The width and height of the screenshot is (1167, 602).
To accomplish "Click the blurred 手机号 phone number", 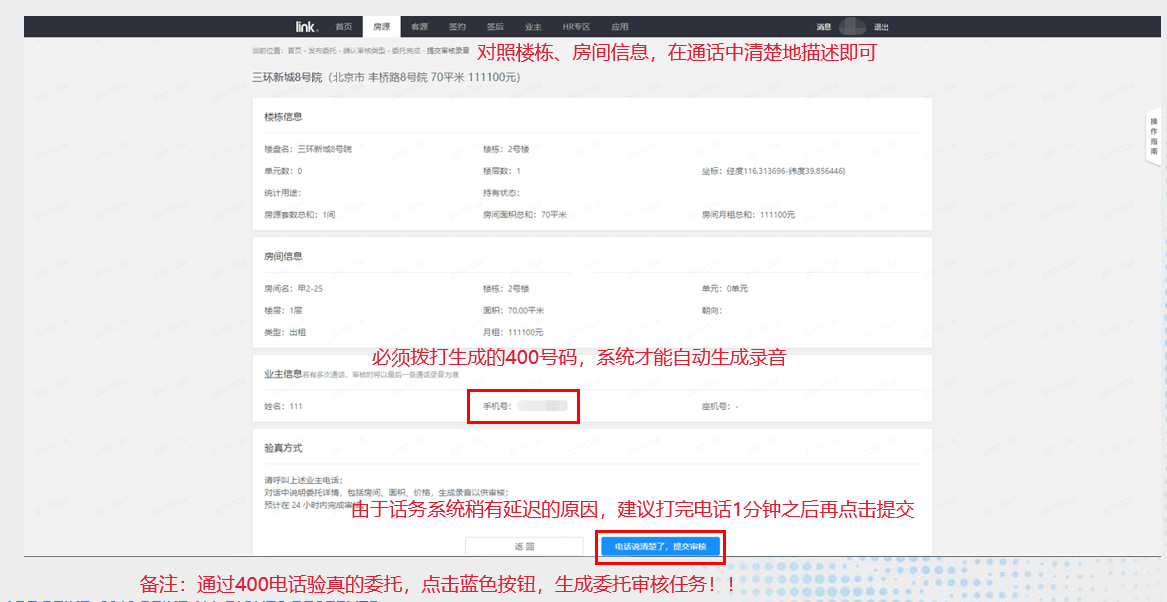I will coord(542,406).
